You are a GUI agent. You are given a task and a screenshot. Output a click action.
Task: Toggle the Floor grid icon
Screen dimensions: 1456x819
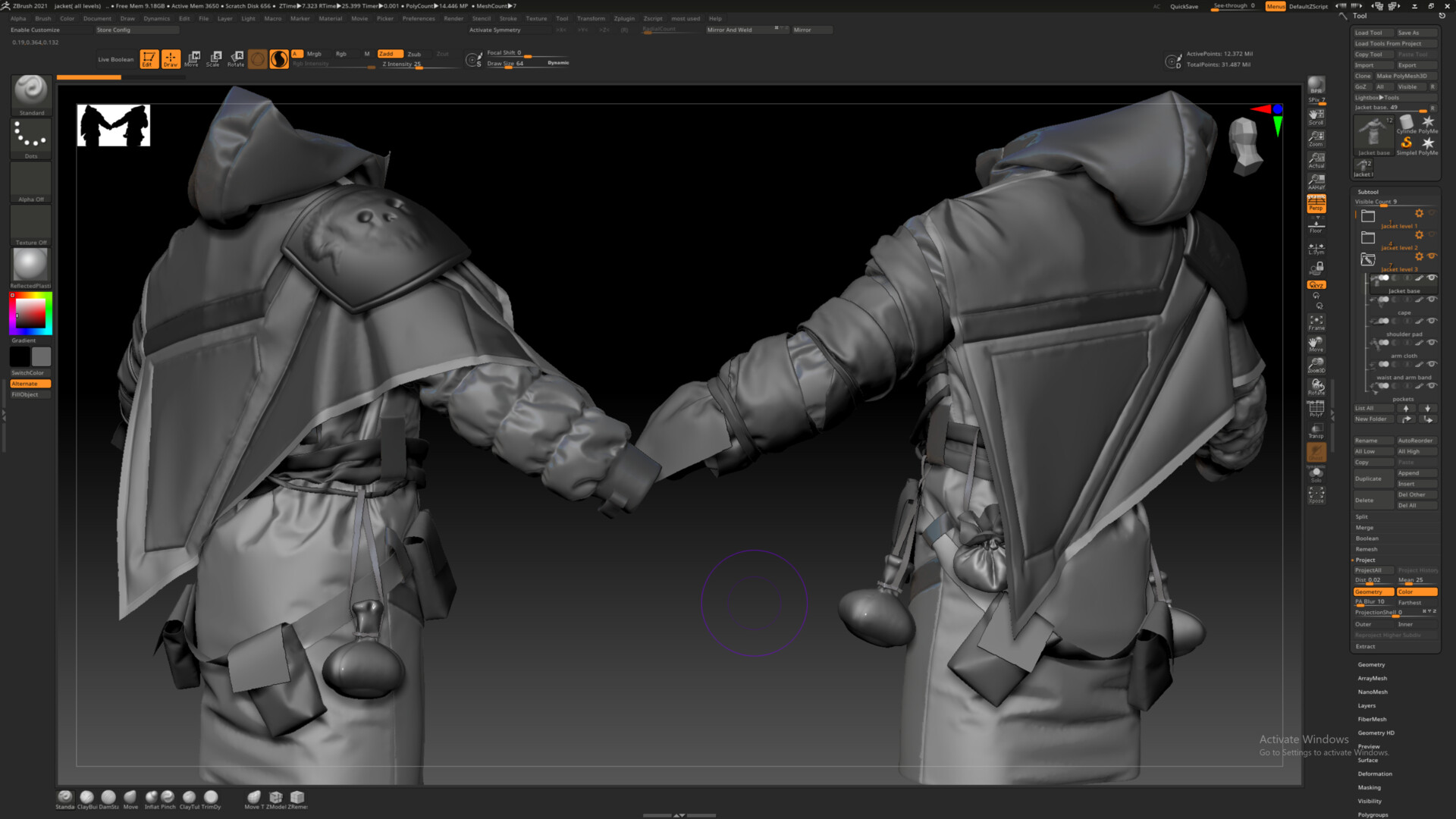pos(1316,225)
